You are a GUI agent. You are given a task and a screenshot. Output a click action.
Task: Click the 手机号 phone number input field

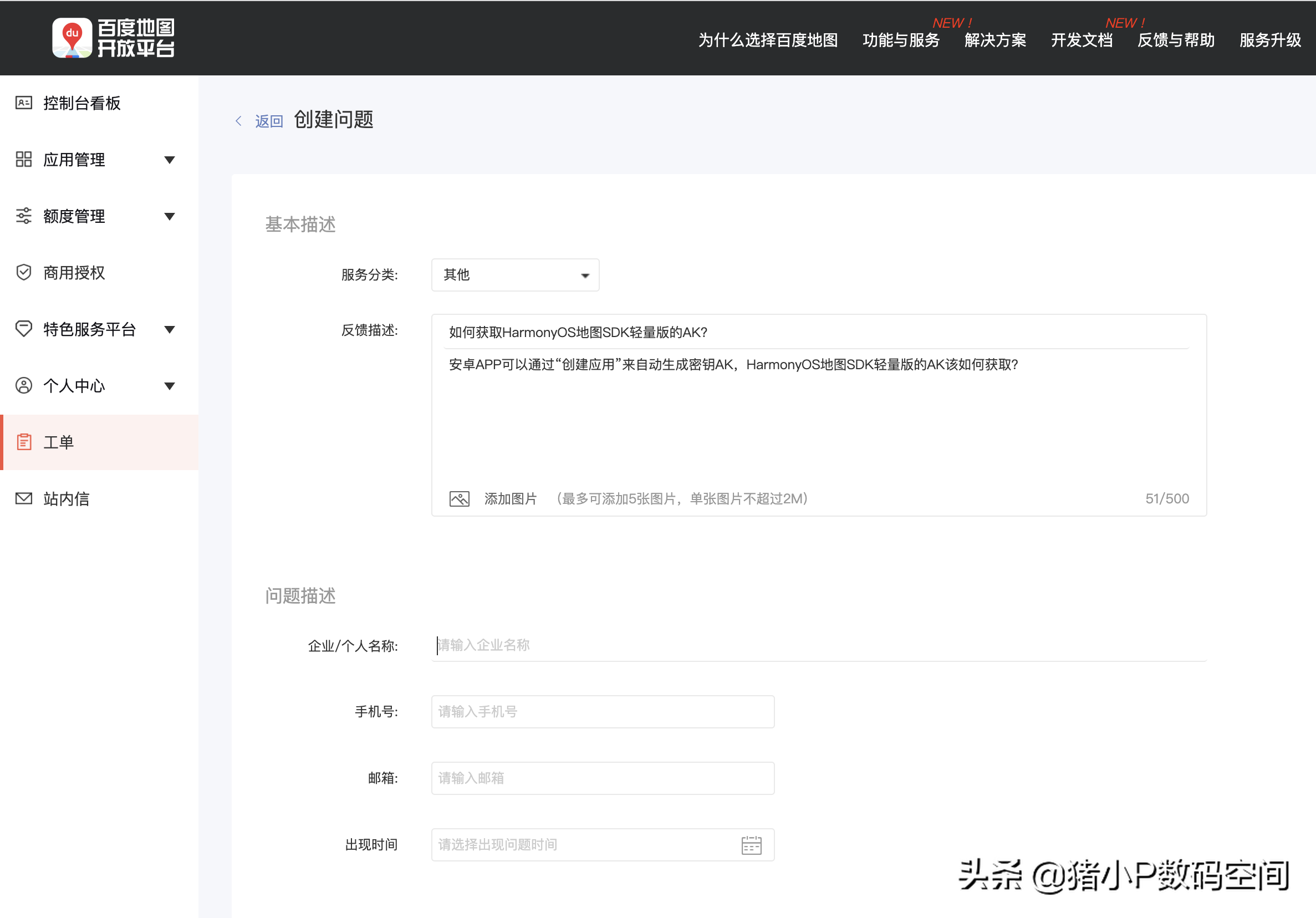pyautogui.click(x=600, y=711)
